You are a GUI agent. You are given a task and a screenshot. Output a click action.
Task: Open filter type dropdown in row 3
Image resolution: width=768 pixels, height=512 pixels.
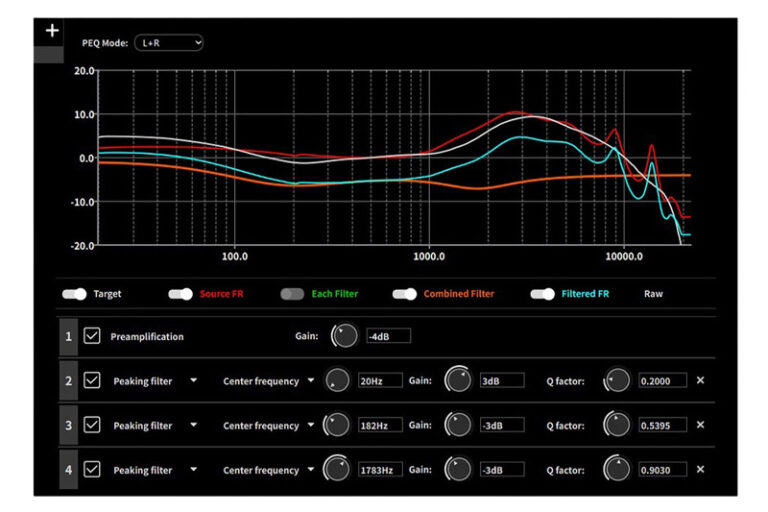193,425
